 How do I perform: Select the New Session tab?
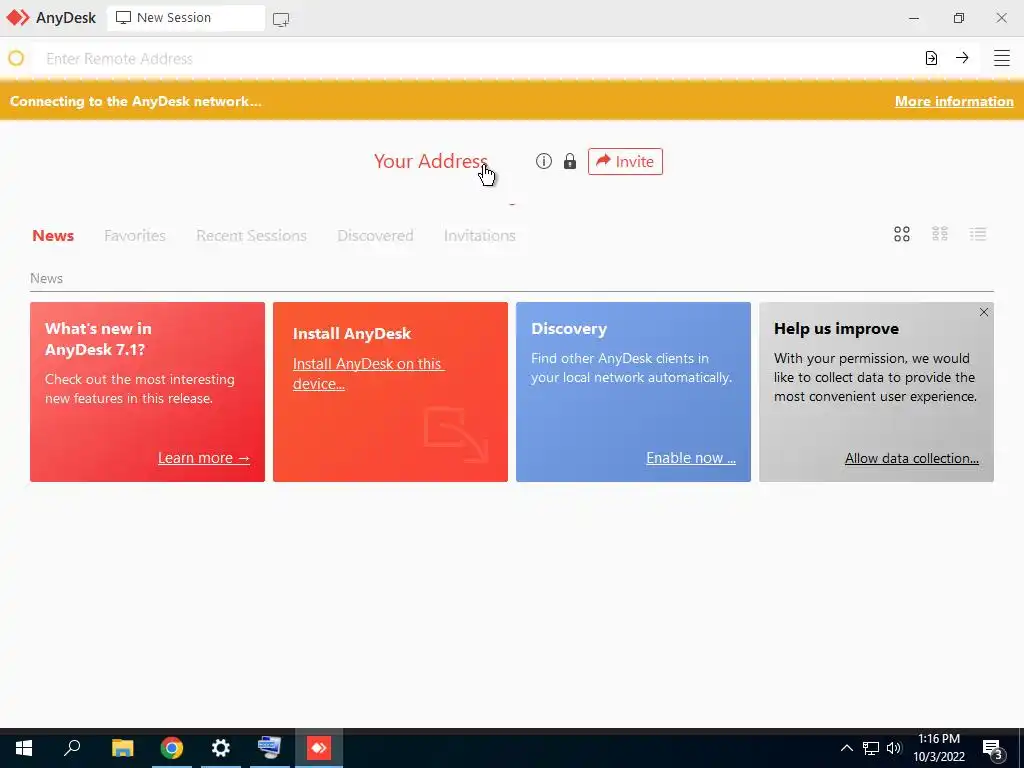click(x=186, y=18)
